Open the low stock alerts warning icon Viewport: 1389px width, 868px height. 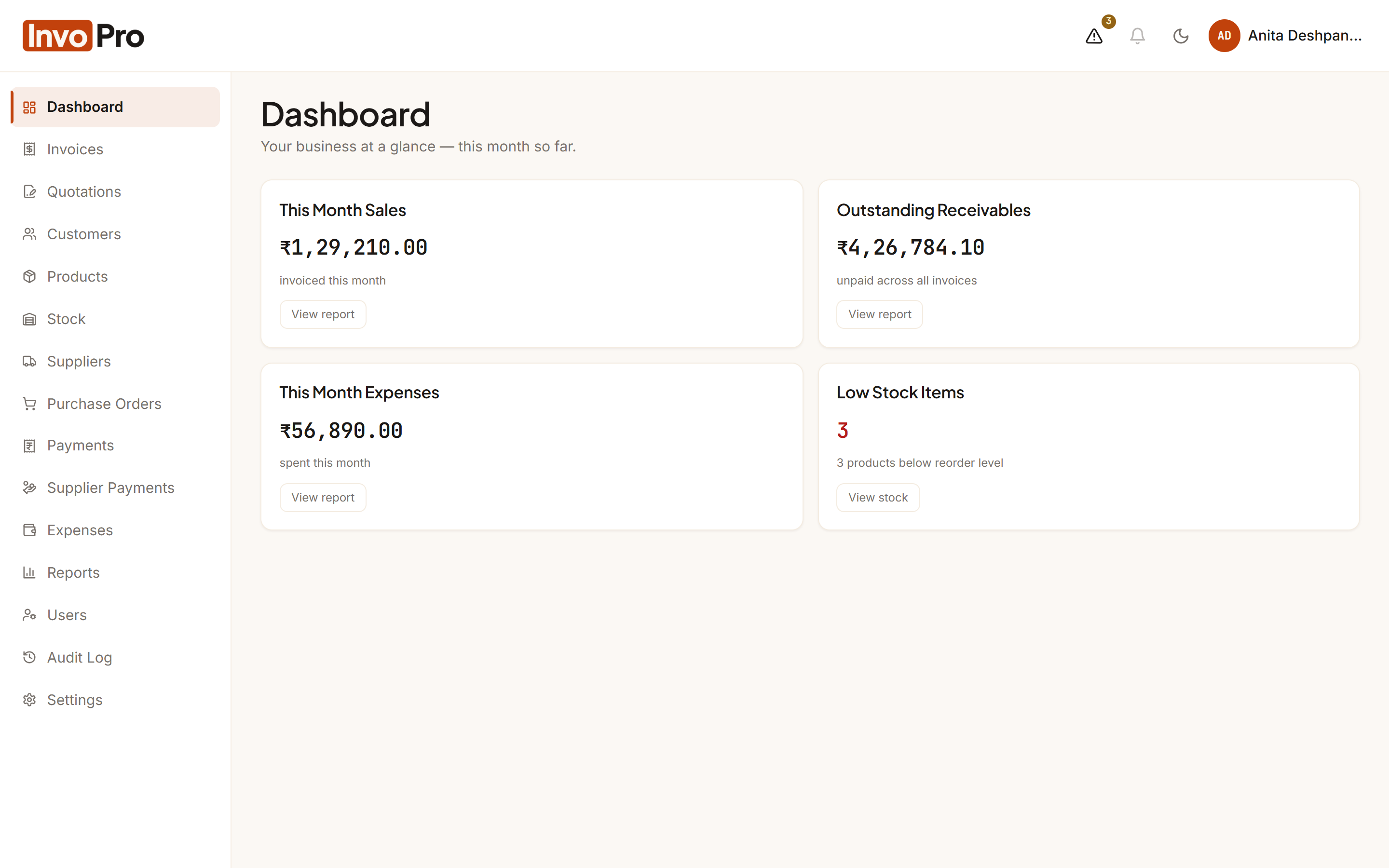(1094, 36)
